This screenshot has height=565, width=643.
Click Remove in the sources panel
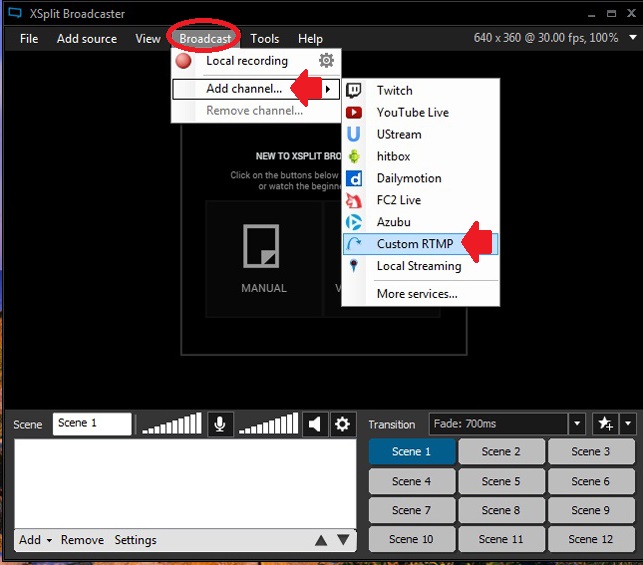point(82,540)
